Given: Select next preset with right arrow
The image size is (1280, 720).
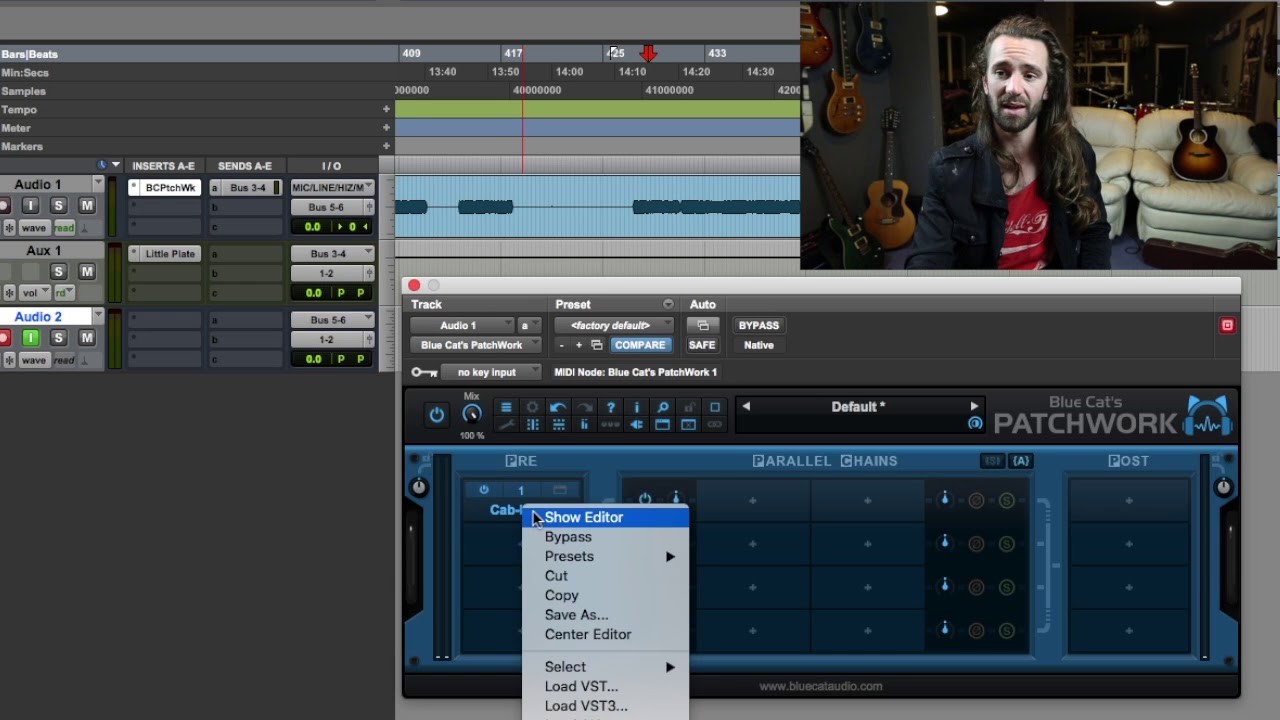Looking at the screenshot, I should click(974, 406).
